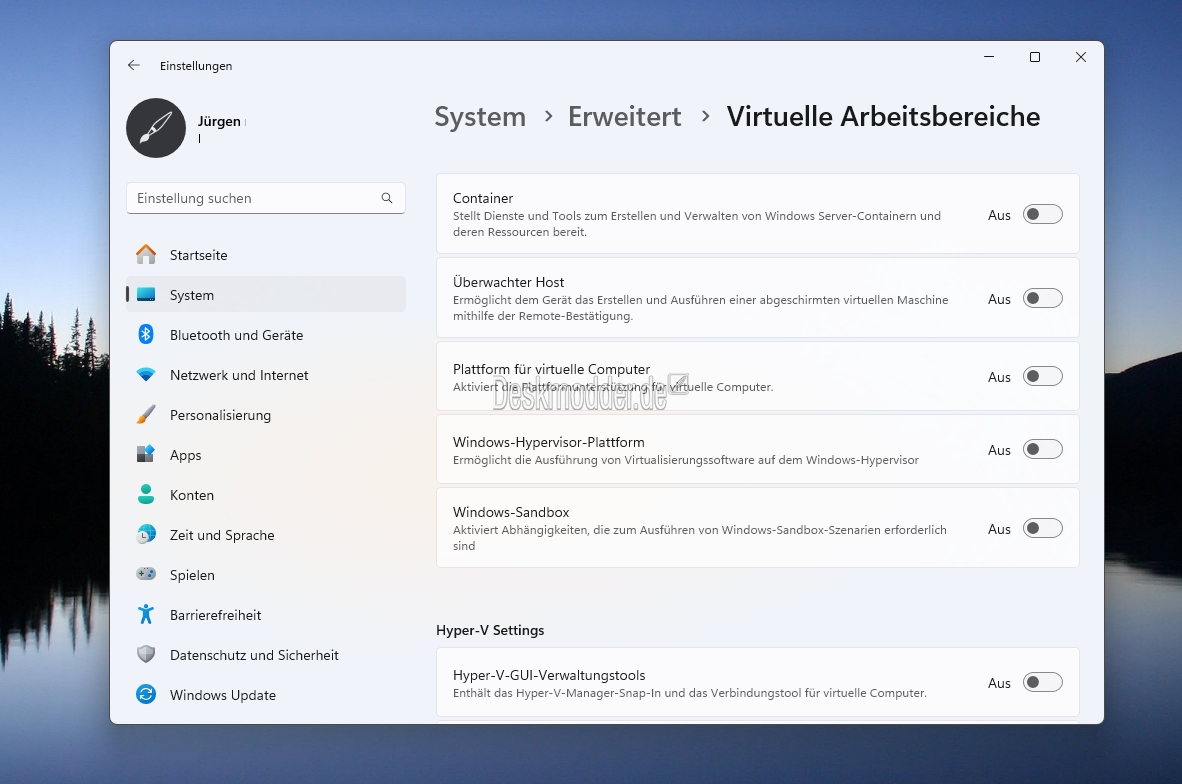Screen dimensions: 1182x784
Task: Click the System breadcrumb link
Action: (480, 117)
